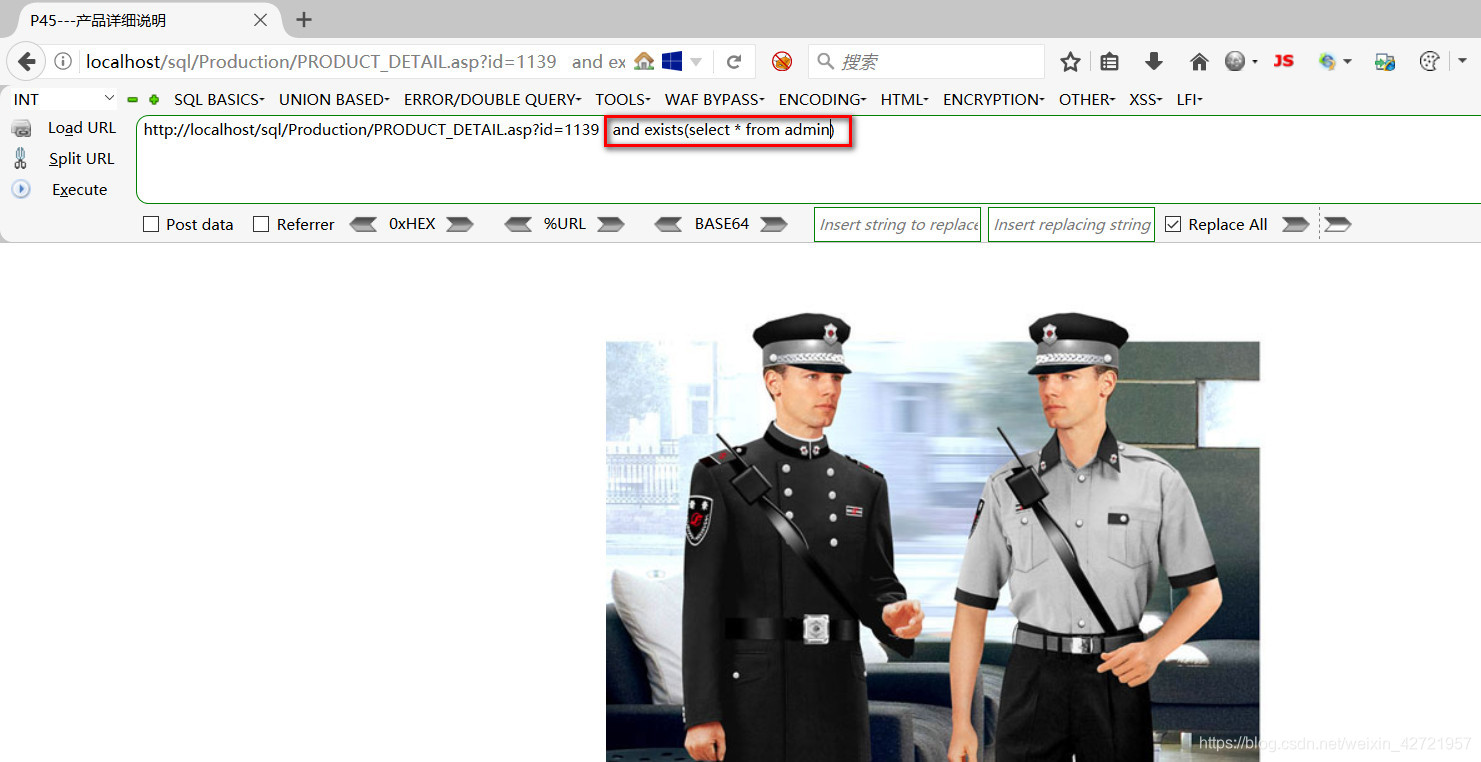Image resolution: width=1481 pixels, height=762 pixels.
Task: Close the P45 product detail tab
Action: 260,20
